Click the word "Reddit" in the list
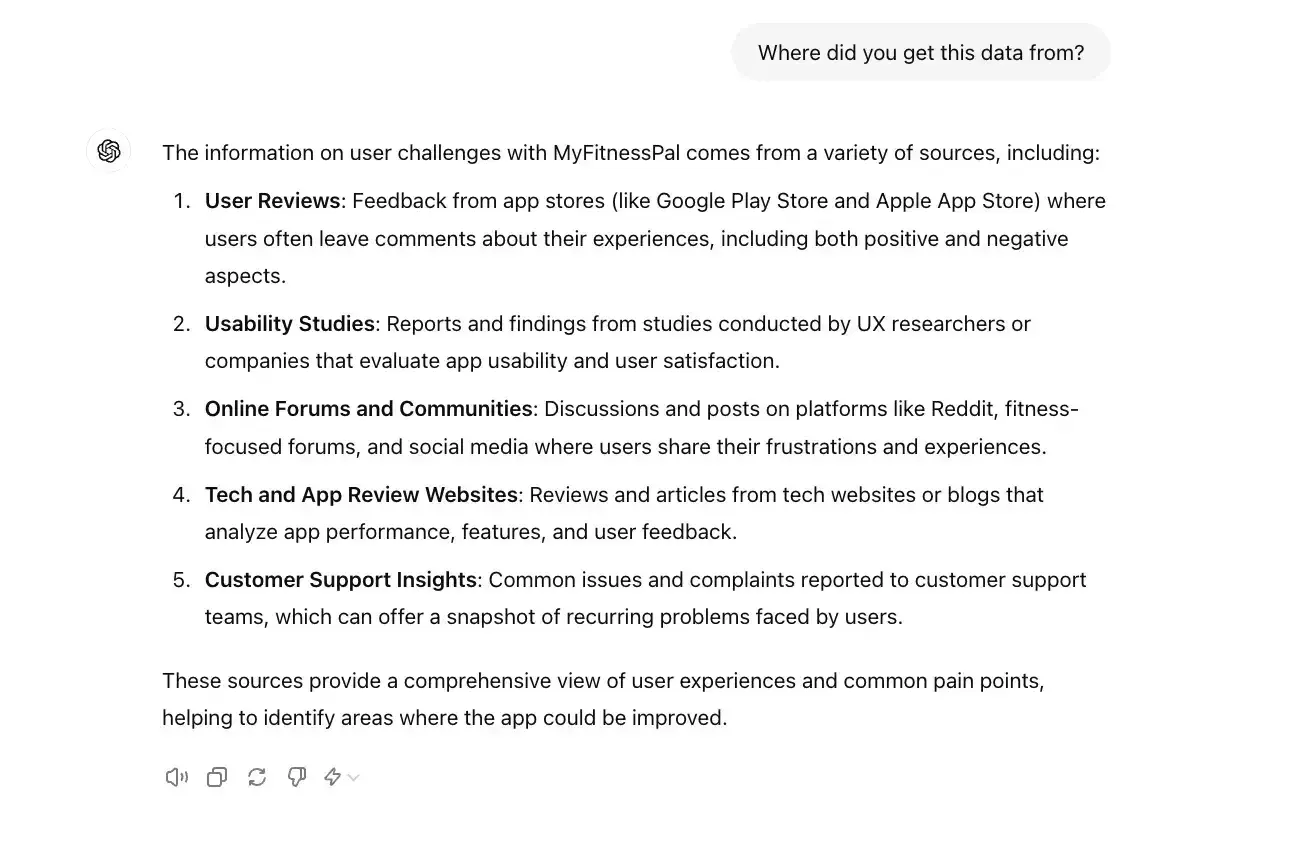The height and width of the screenshot is (843, 1294). point(962,409)
